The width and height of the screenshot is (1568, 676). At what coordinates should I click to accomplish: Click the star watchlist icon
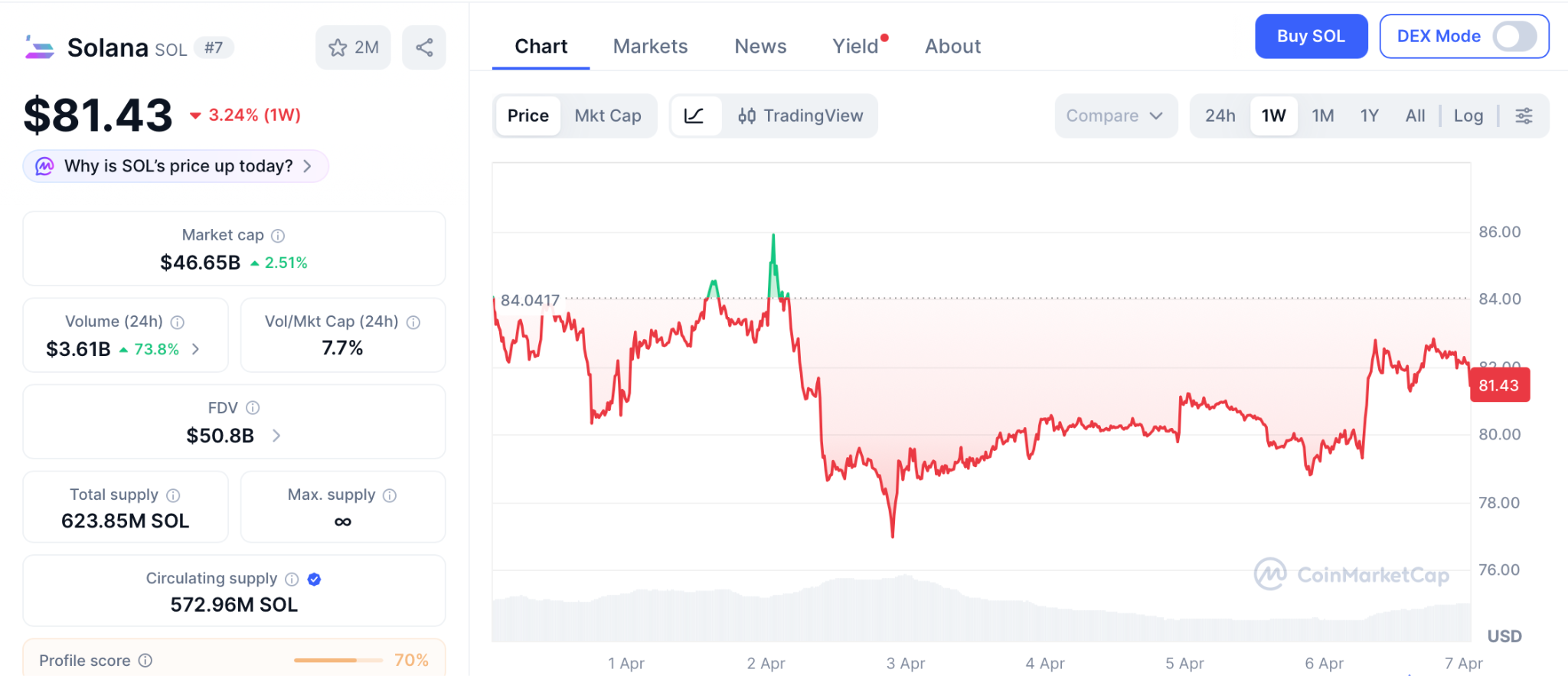[338, 47]
